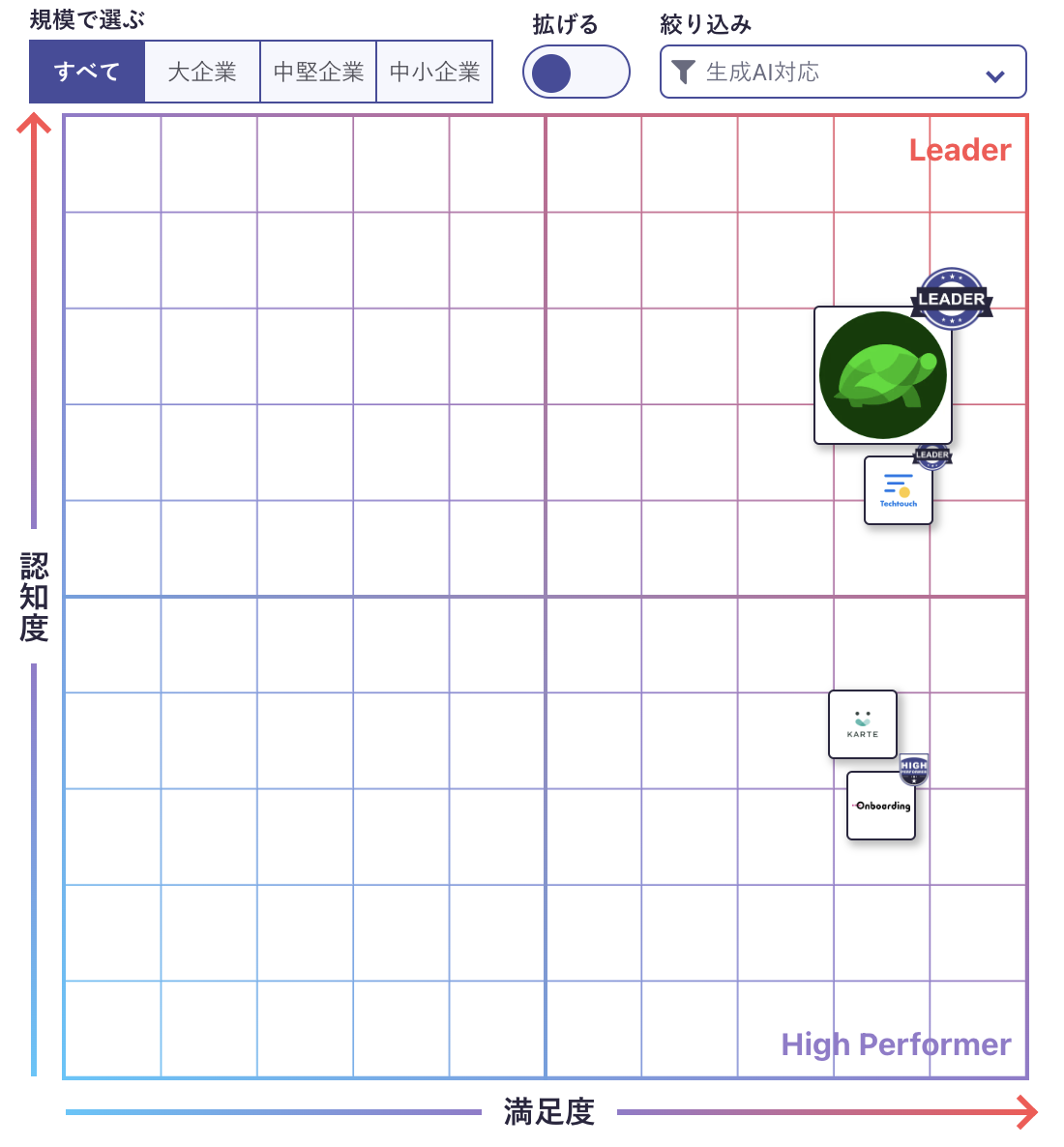Click the large LEADER badge on turtle logo
This screenshot has width=1064, height=1147.
click(x=951, y=299)
